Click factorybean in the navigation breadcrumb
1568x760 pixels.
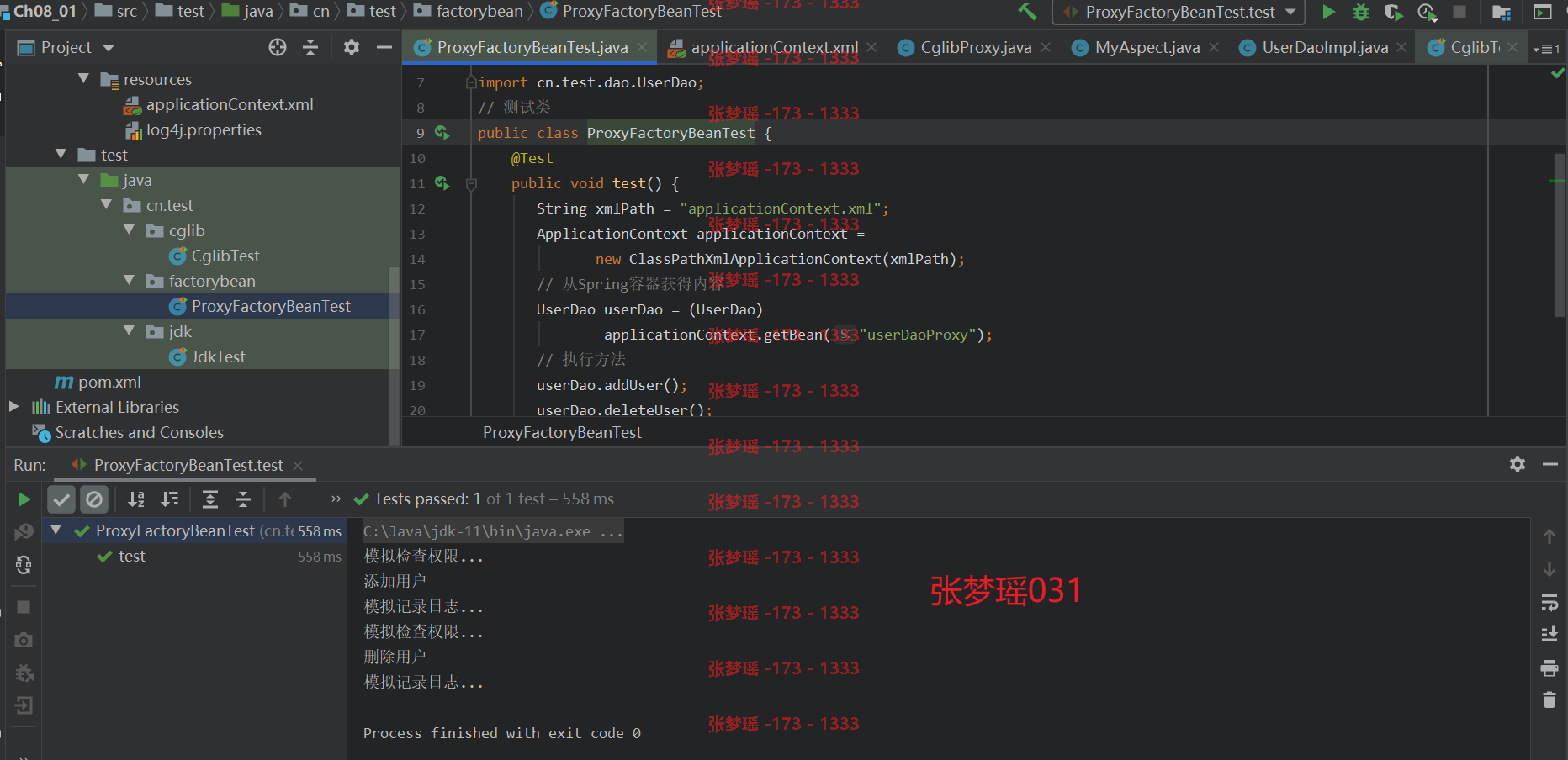click(479, 12)
